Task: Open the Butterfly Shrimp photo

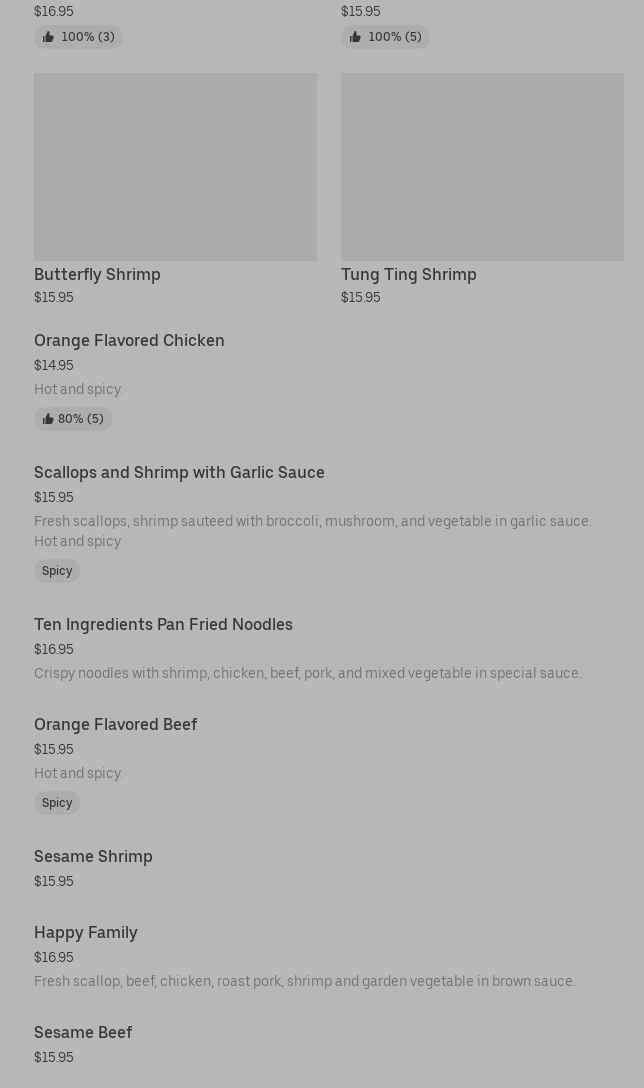Action: click(175, 166)
